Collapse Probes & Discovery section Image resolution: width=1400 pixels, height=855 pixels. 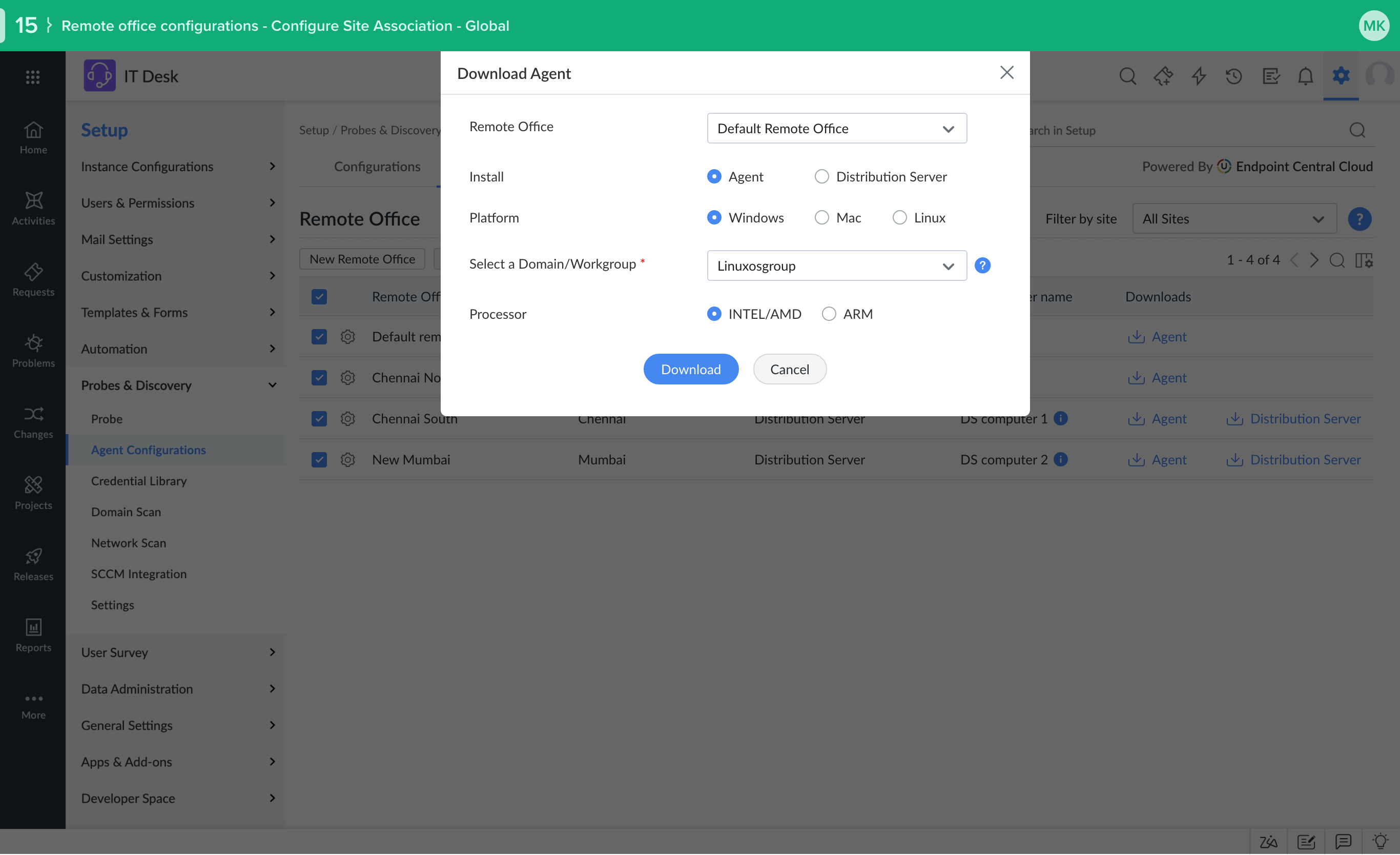(177, 385)
